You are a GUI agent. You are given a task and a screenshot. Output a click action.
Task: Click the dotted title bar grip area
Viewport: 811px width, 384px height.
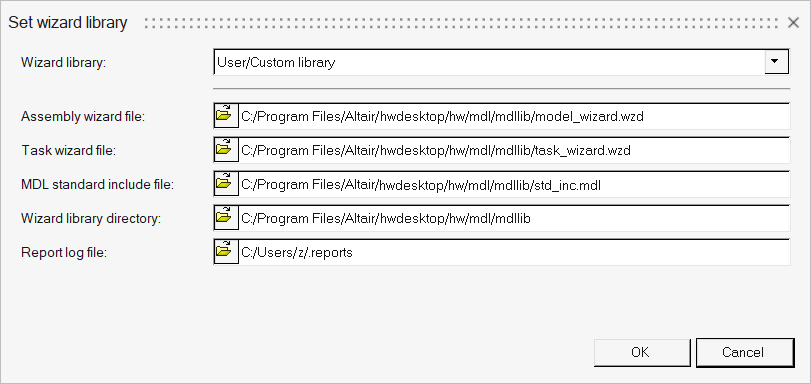pyautogui.click(x=461, y=23)
